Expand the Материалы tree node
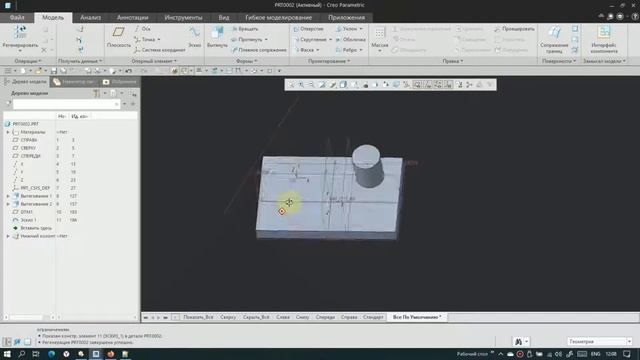Screen dimensions: 640x360 pos(8,132)
